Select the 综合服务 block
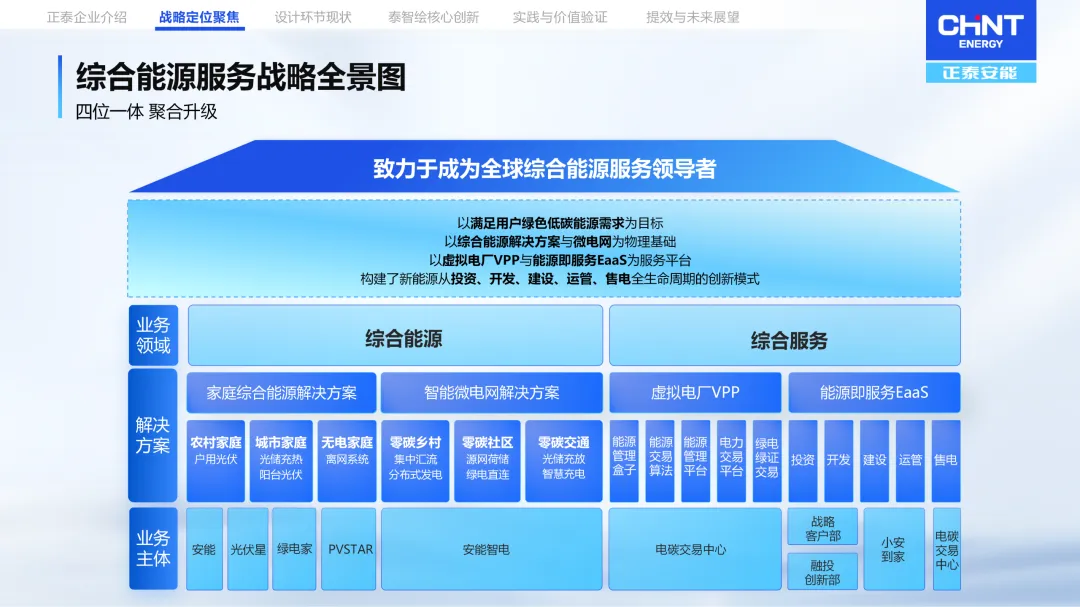The height and width of the screenshot is (607, 1080). [785, 336]
